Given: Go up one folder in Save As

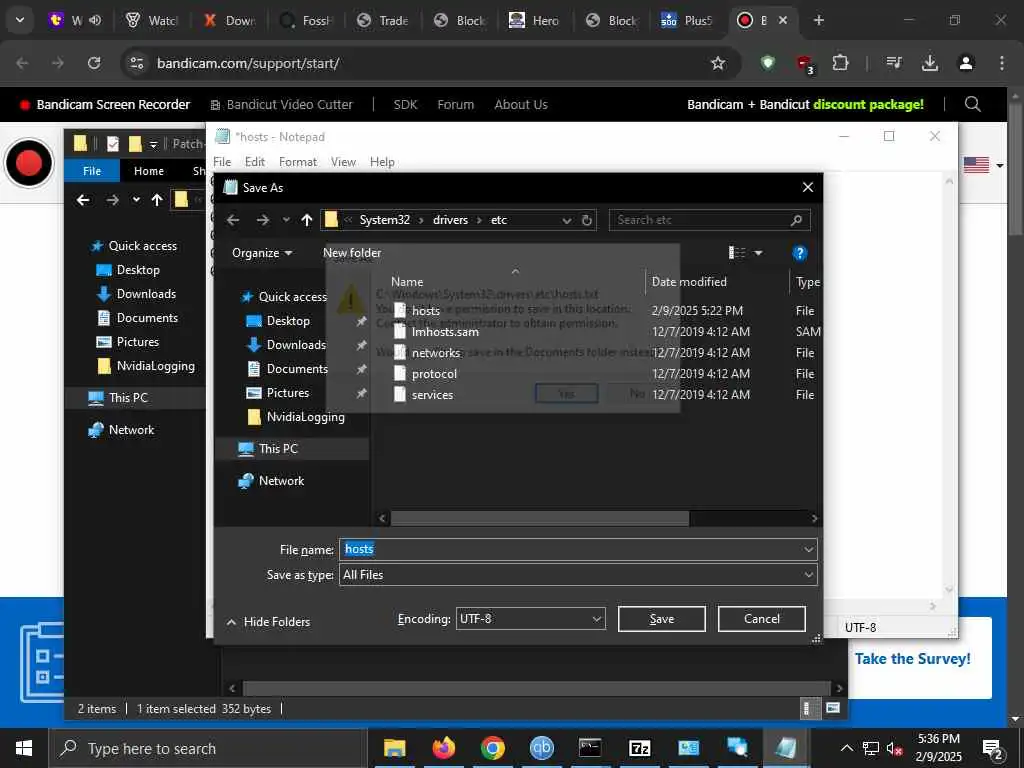Looking at the screenshot, I should click(x=307, y=220).
